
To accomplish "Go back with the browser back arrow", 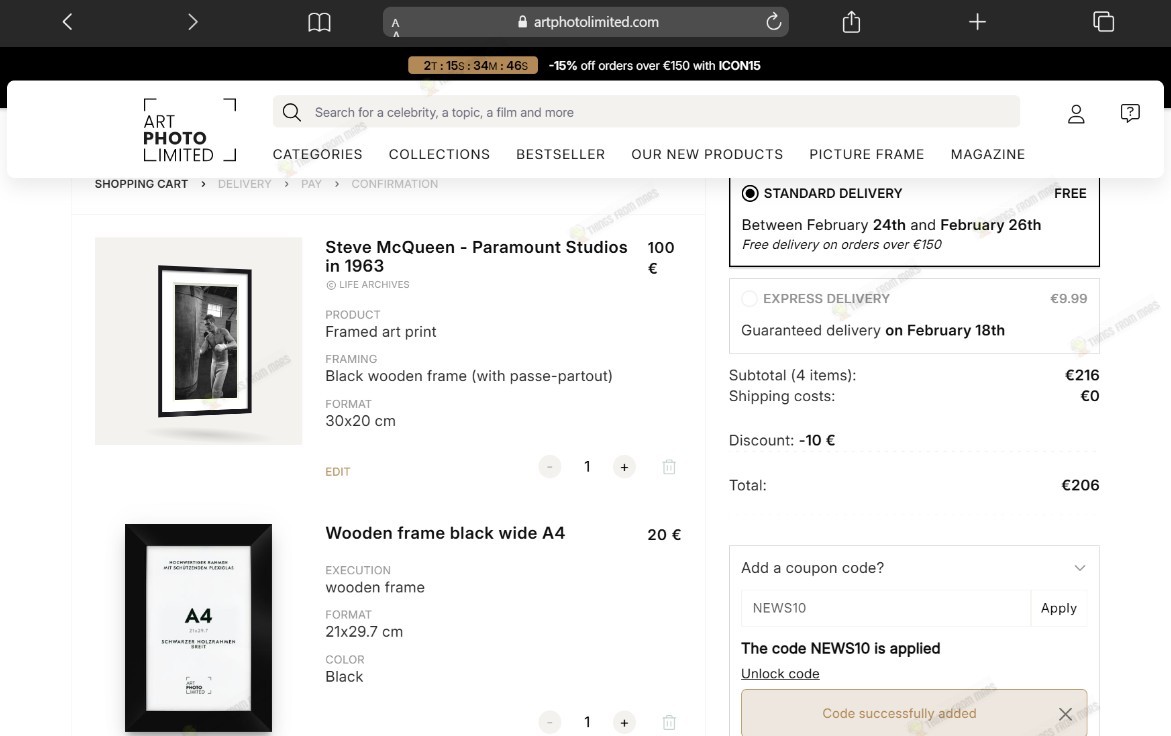I will pyautogui.click(x=67, y=22).
